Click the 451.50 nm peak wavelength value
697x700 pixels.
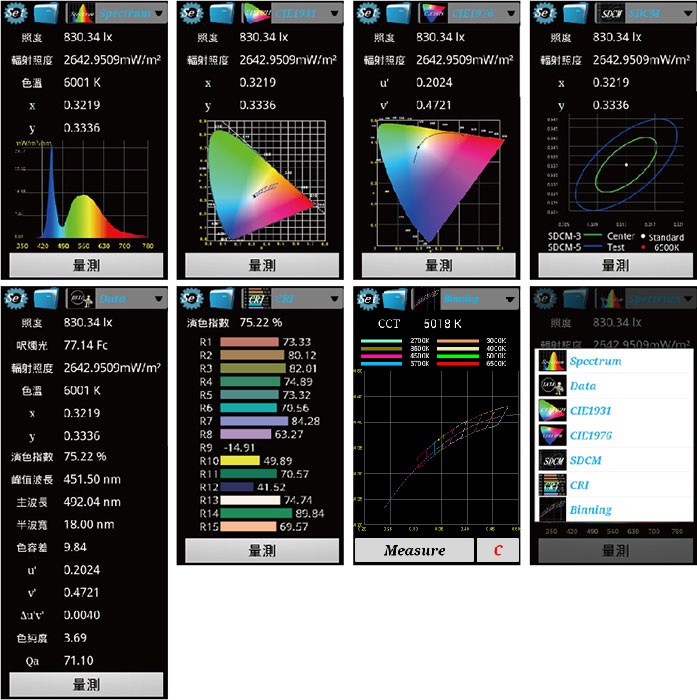point(92,479)
